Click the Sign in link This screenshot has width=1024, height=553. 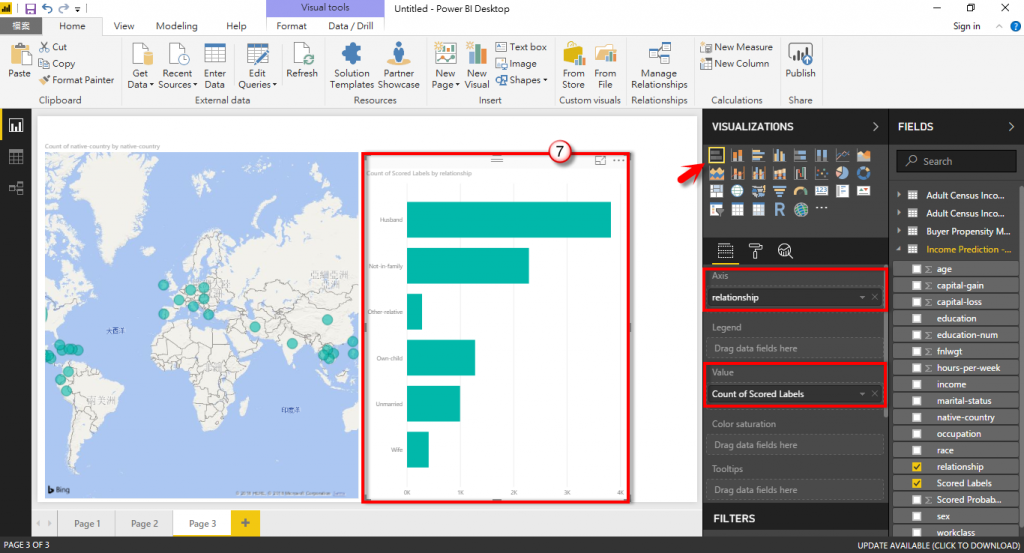pos(967,26)
